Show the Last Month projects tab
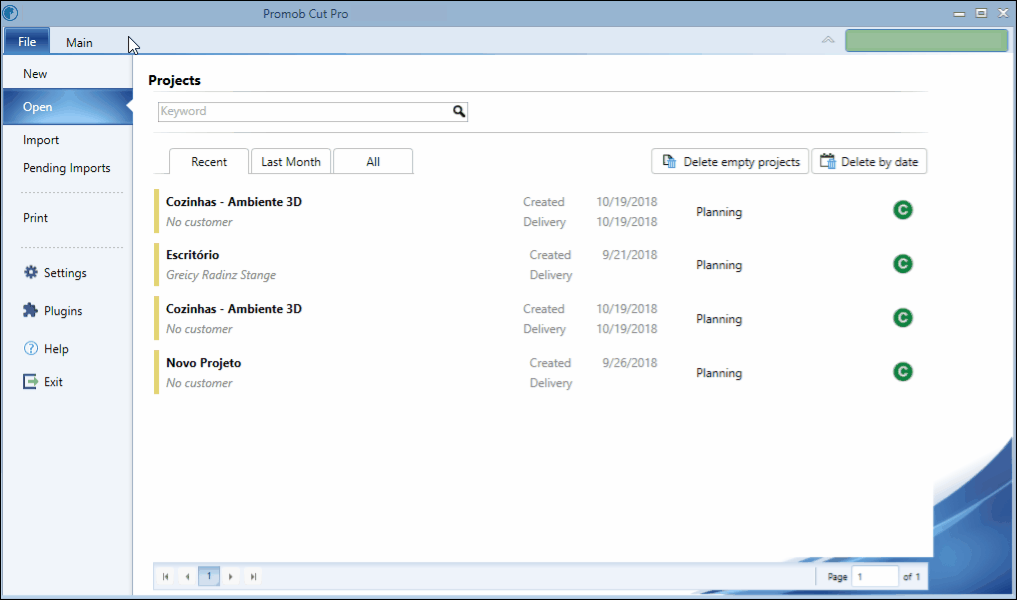1017x600 pixels. [x=291, y=162]
